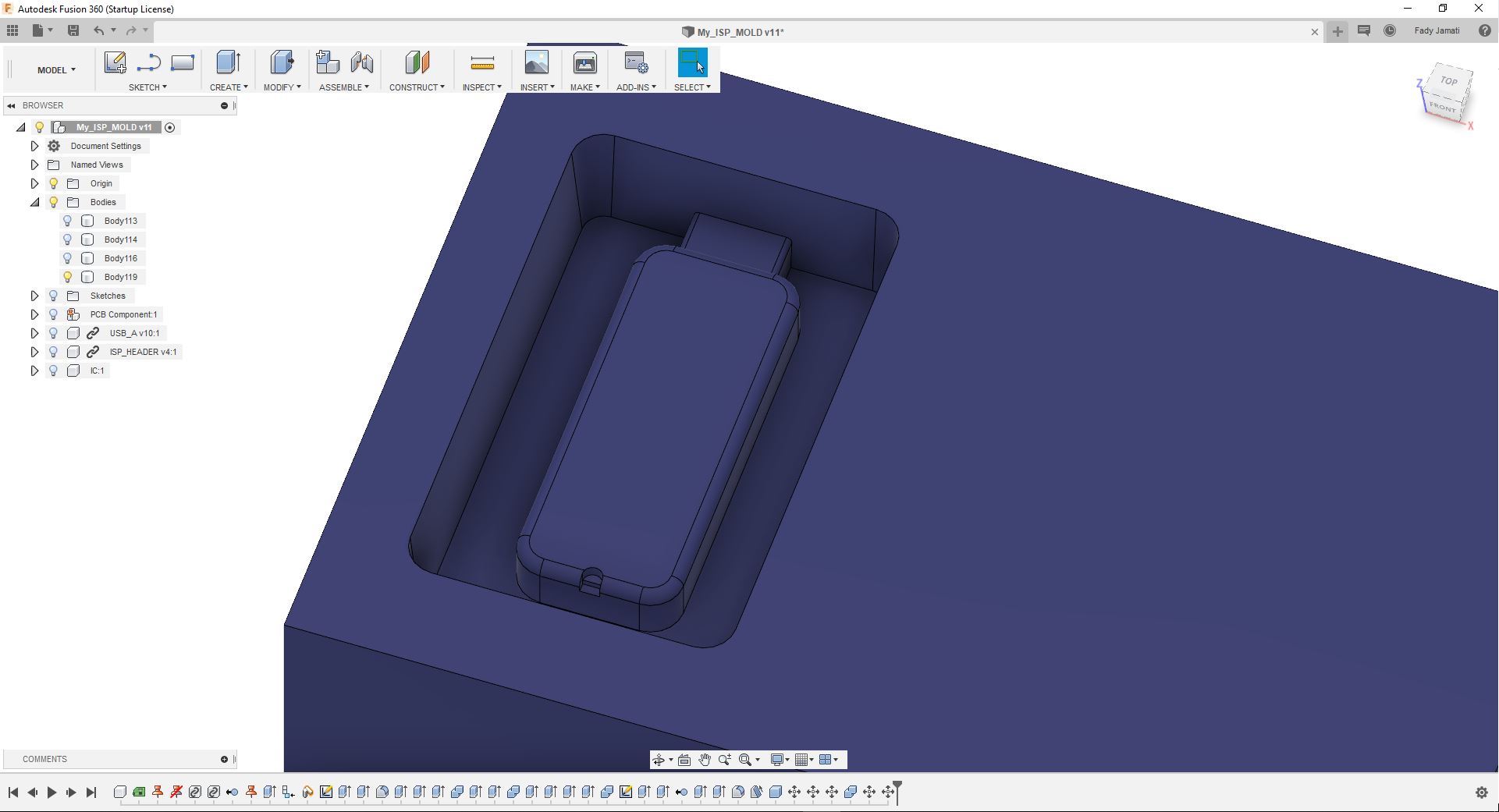Open the SKETCH menu
Viewport: 1499px width, 812px height.
[147, 87]
